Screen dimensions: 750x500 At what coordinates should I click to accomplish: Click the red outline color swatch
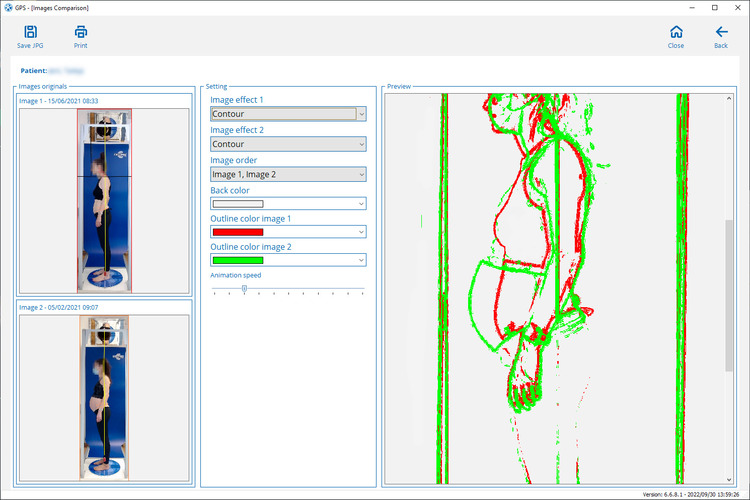(x=238, y=232)
